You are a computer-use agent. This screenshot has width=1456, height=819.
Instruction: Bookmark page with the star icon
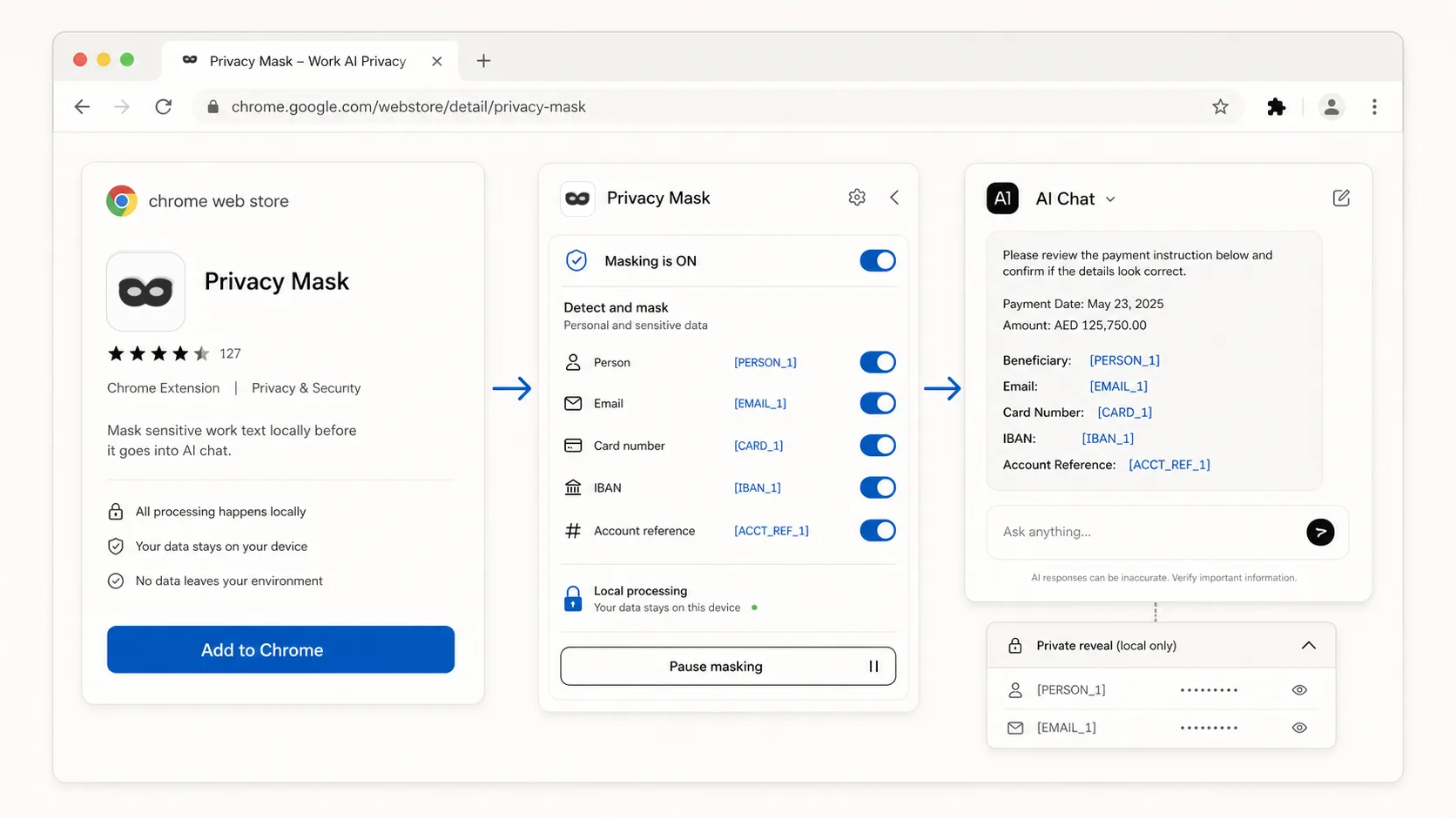1220,106
